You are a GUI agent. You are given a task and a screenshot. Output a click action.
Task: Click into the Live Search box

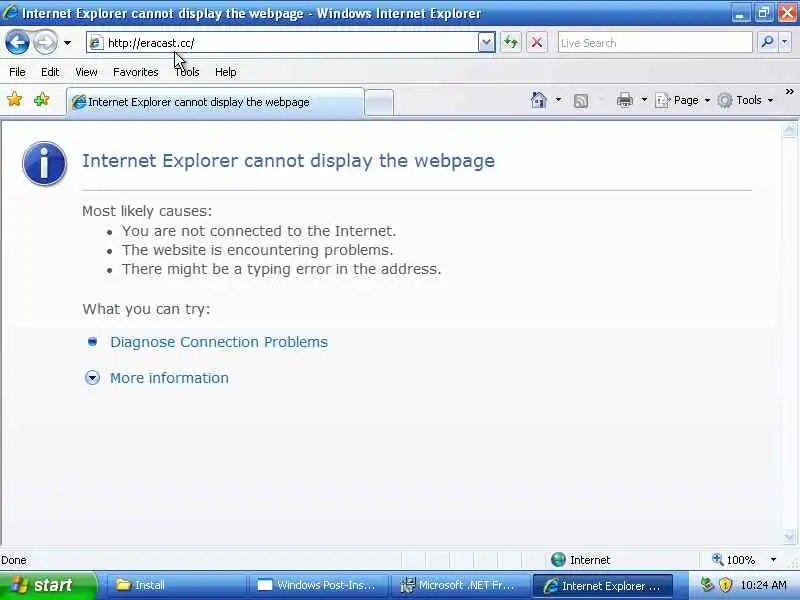(x=655, y=43)
